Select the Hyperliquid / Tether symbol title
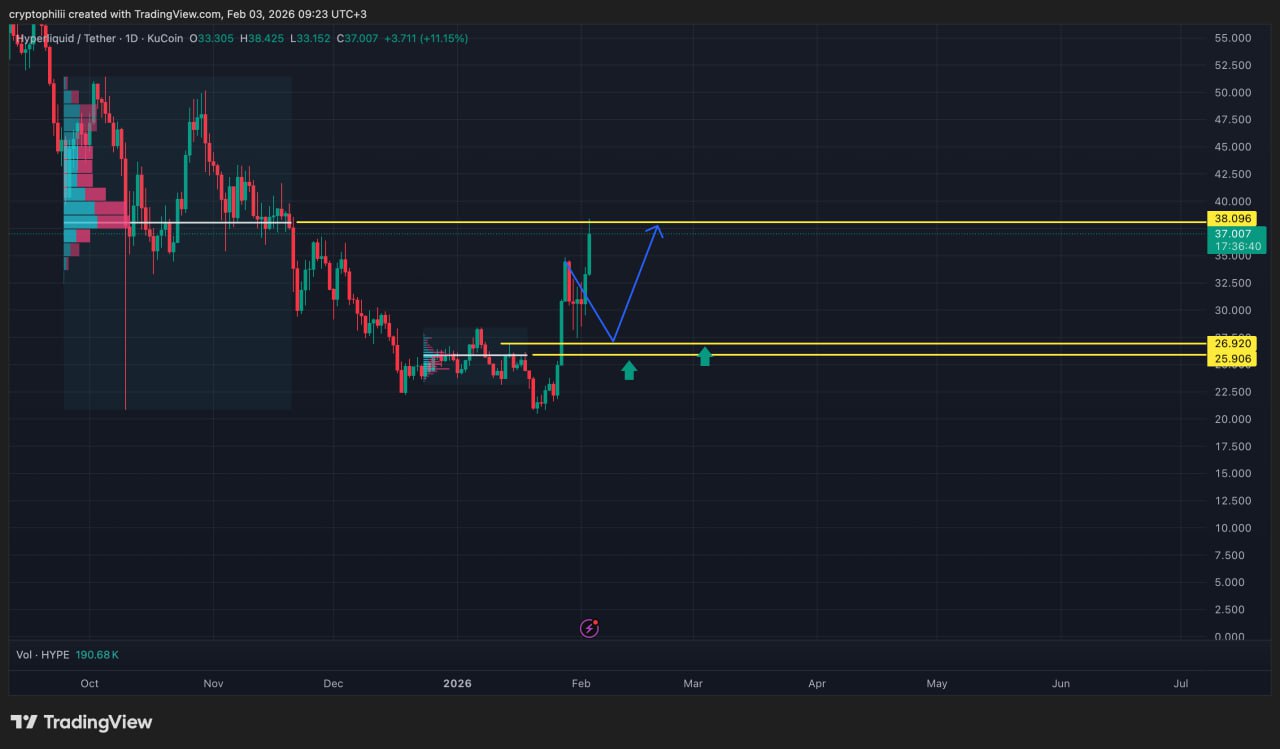The height and width of the screenshot is (749, 1280). tap(68, 38)
